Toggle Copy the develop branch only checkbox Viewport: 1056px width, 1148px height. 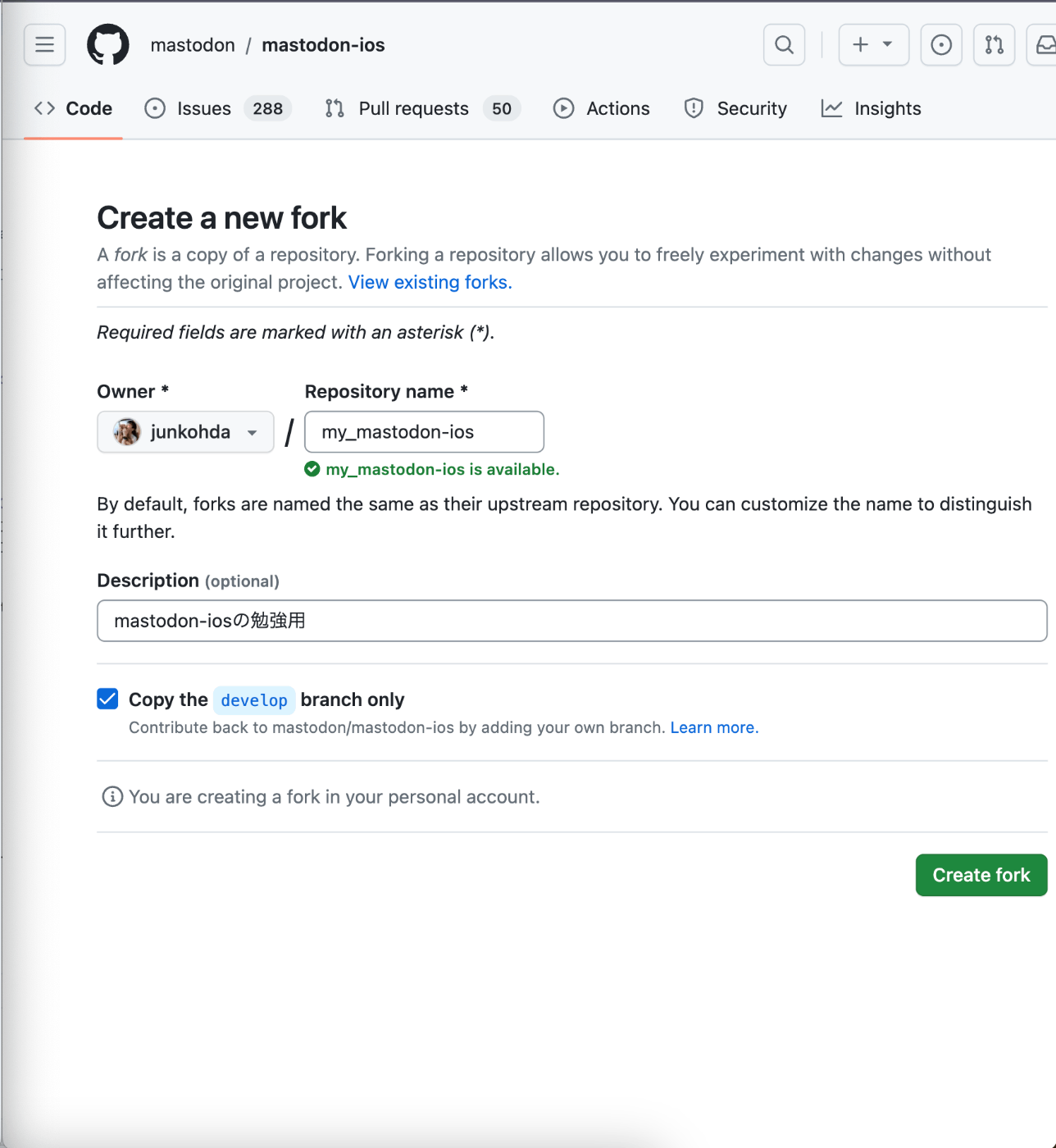coord(107,699)
